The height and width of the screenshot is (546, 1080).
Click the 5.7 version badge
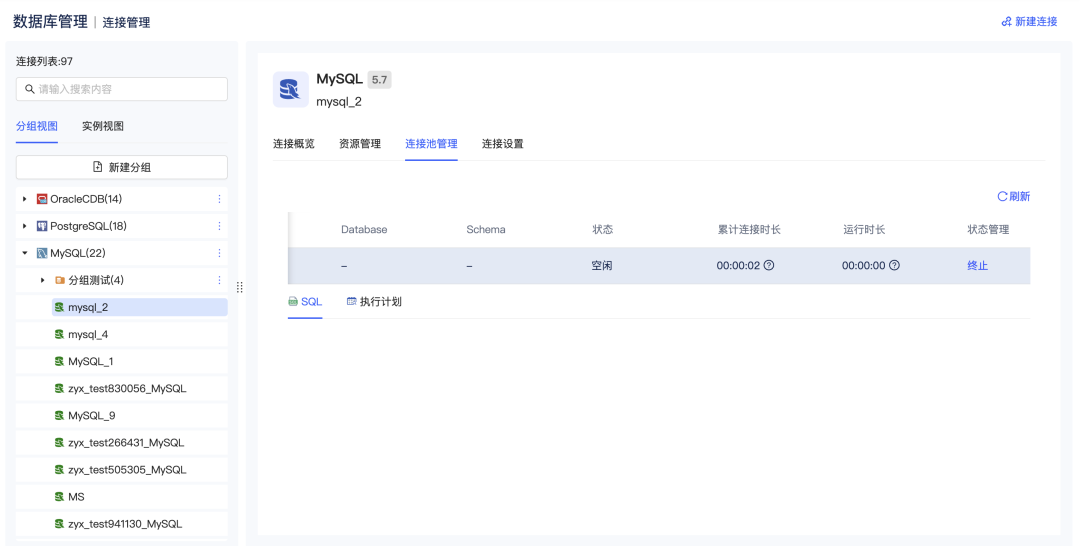[380, 80]
